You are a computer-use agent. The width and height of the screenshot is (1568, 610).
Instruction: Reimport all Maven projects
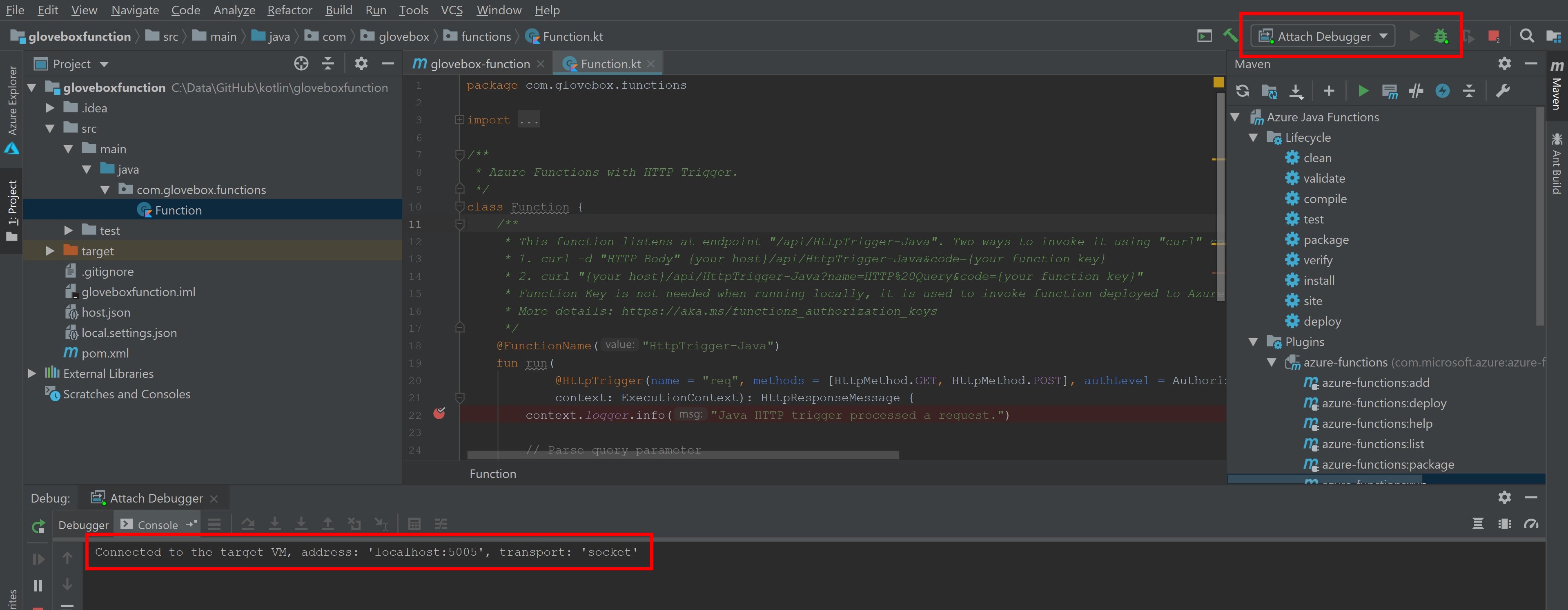[x=1242, y=92]
